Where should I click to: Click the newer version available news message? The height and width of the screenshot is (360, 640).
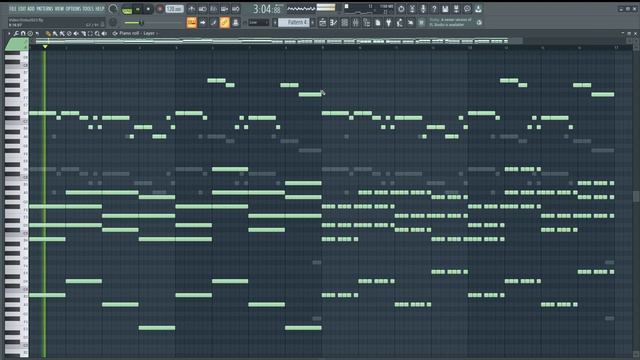pyautogui.click(x=451, y=22)
